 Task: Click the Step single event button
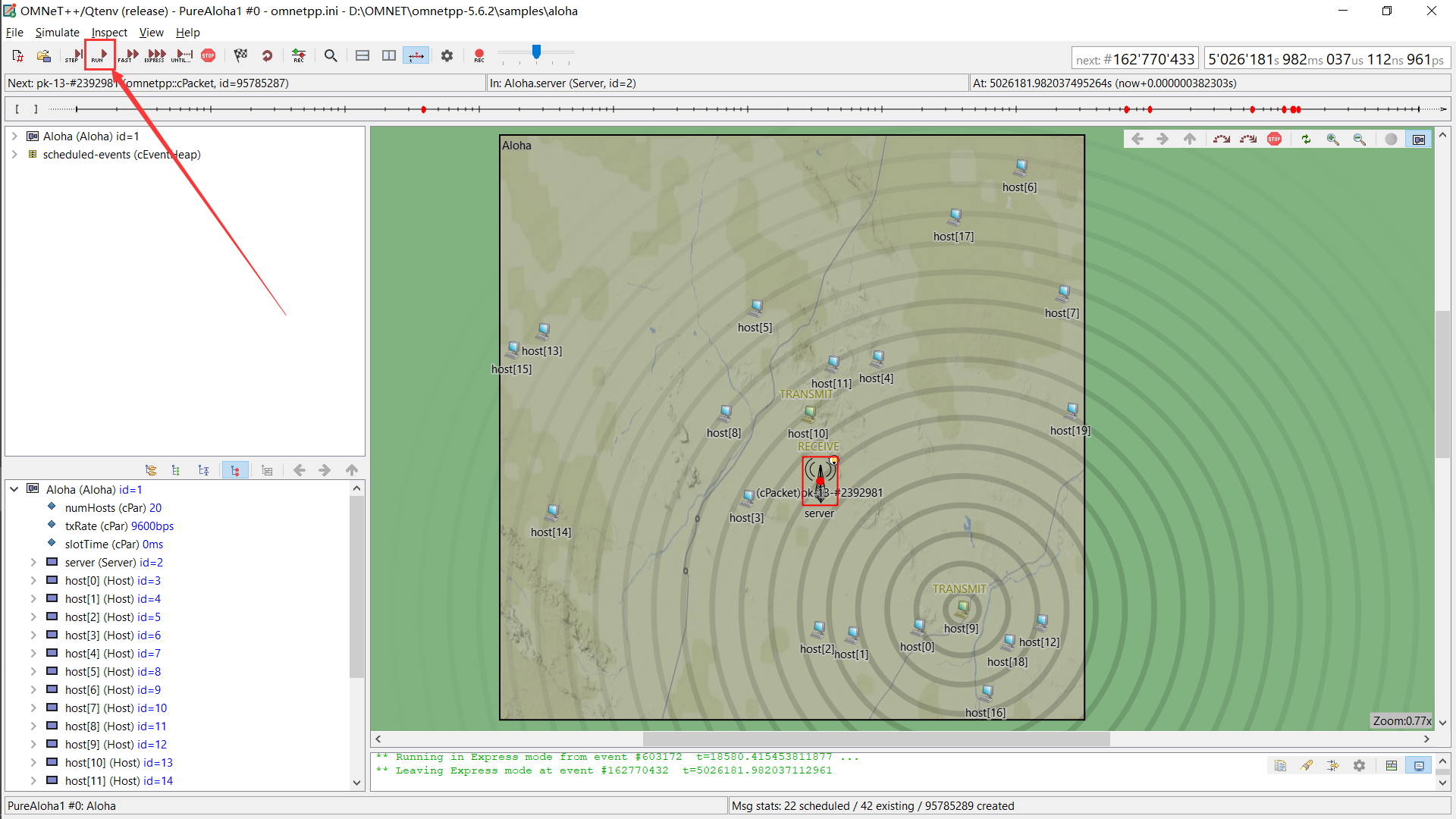[74, 55]
